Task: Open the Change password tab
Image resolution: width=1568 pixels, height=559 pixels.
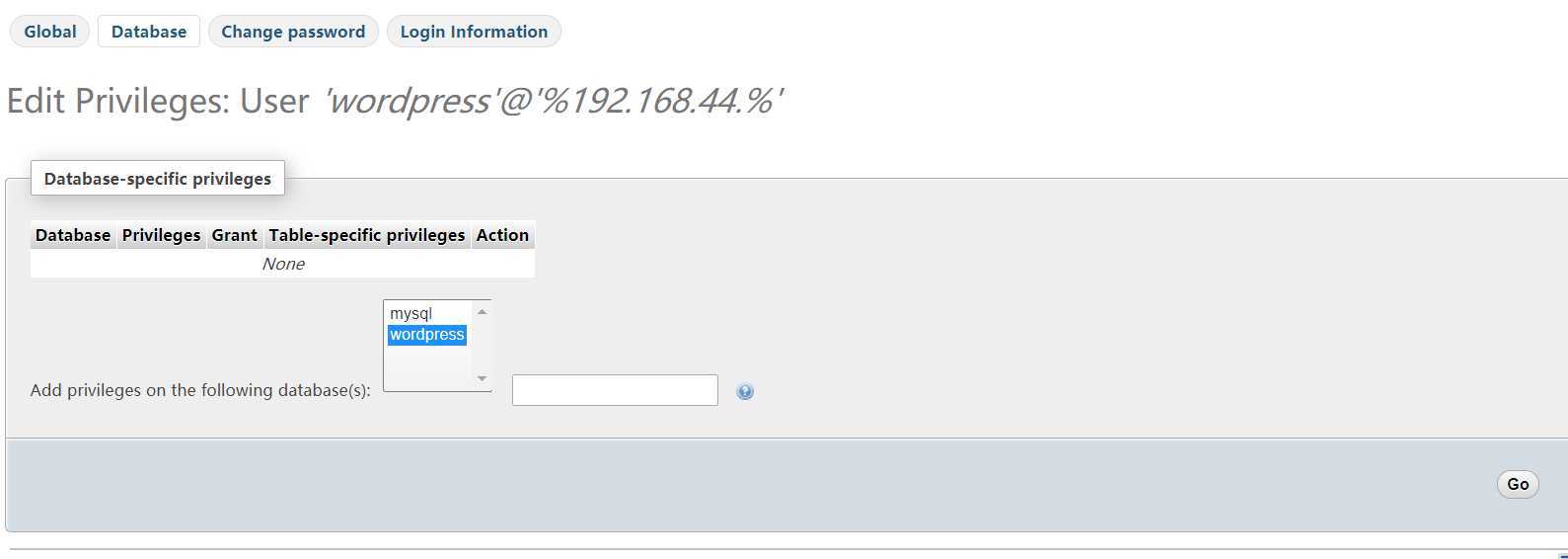Action: click(293, 32)
